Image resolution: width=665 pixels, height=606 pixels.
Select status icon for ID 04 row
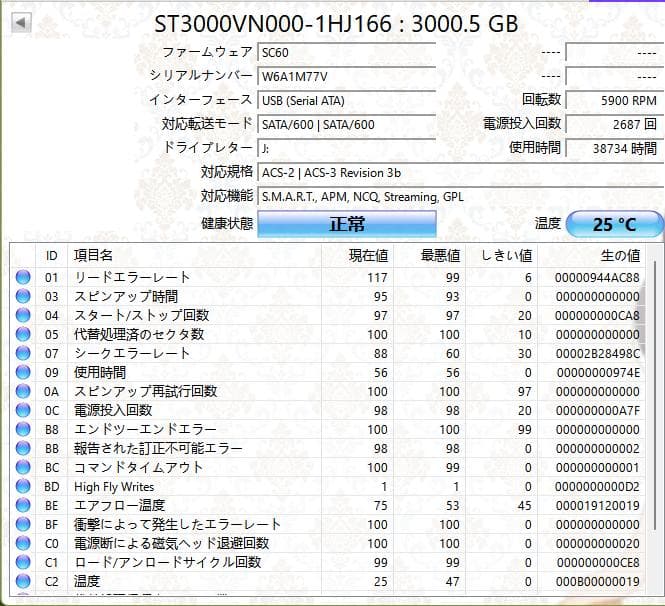(x=23, y=315)
